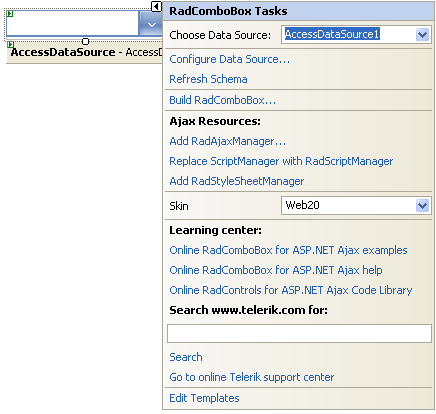The height and width of the screenshot is (414, 436).
Task: Open the RadComboBox design-time dropdown arrow
Action: pyautogui.click(x=152, y=23)
